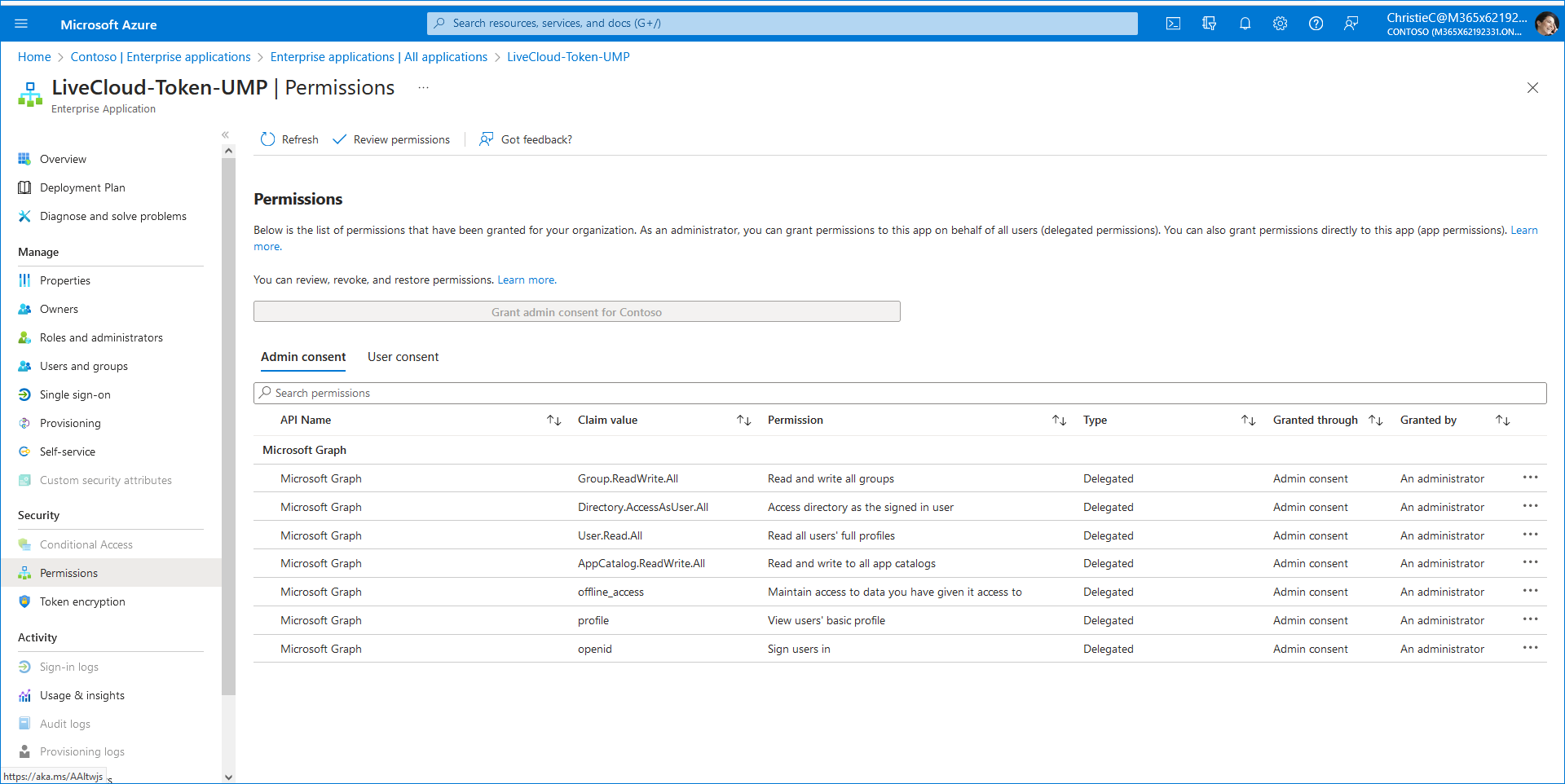Click the Sign-in logs icon
Viewport: 1565px width, 784px height.
pos(24,667)
